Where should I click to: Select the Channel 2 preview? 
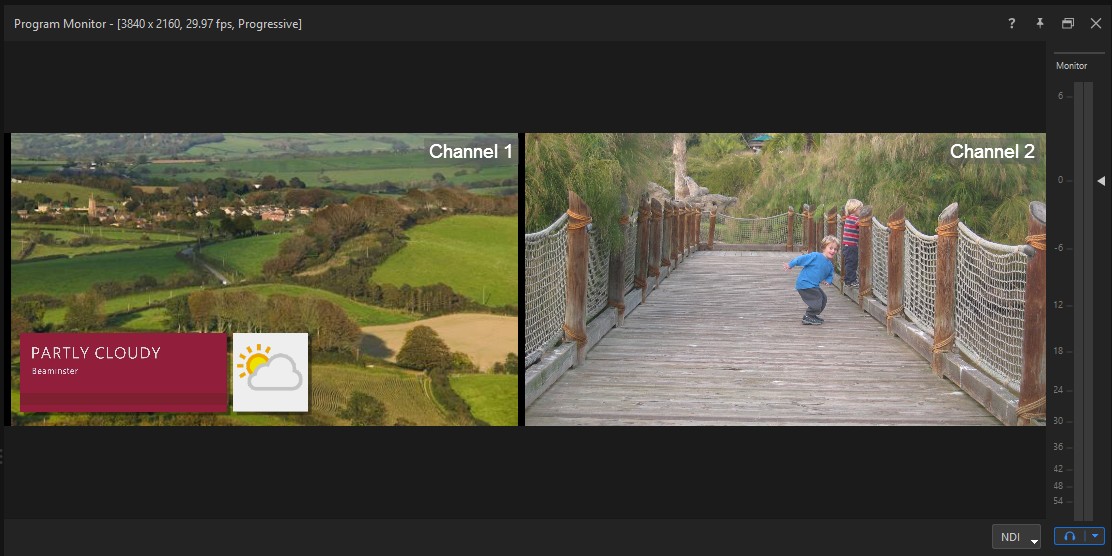click(x=785, y=279)
